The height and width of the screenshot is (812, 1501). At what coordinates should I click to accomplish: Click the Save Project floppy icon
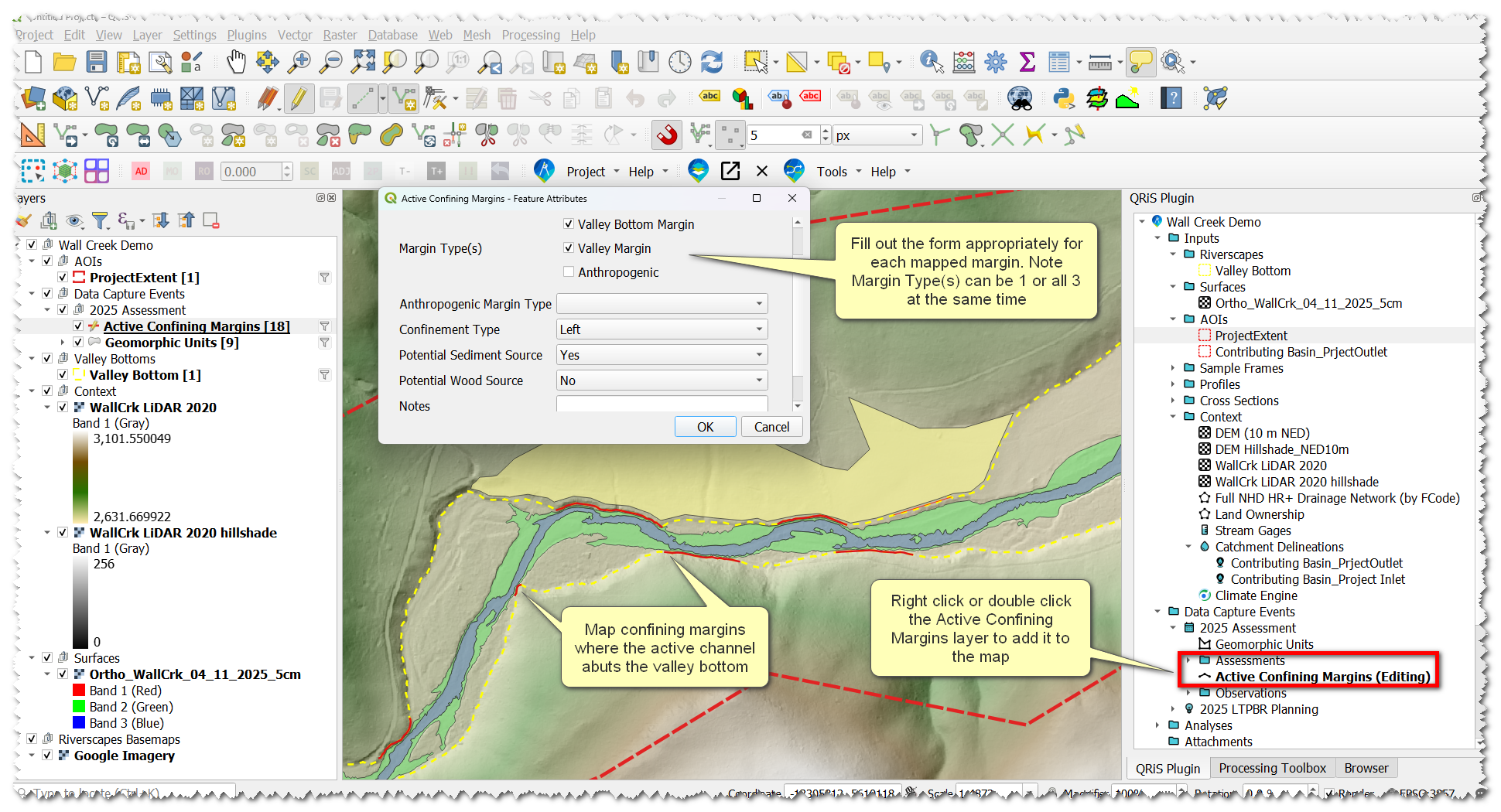(x=97, y=62)
